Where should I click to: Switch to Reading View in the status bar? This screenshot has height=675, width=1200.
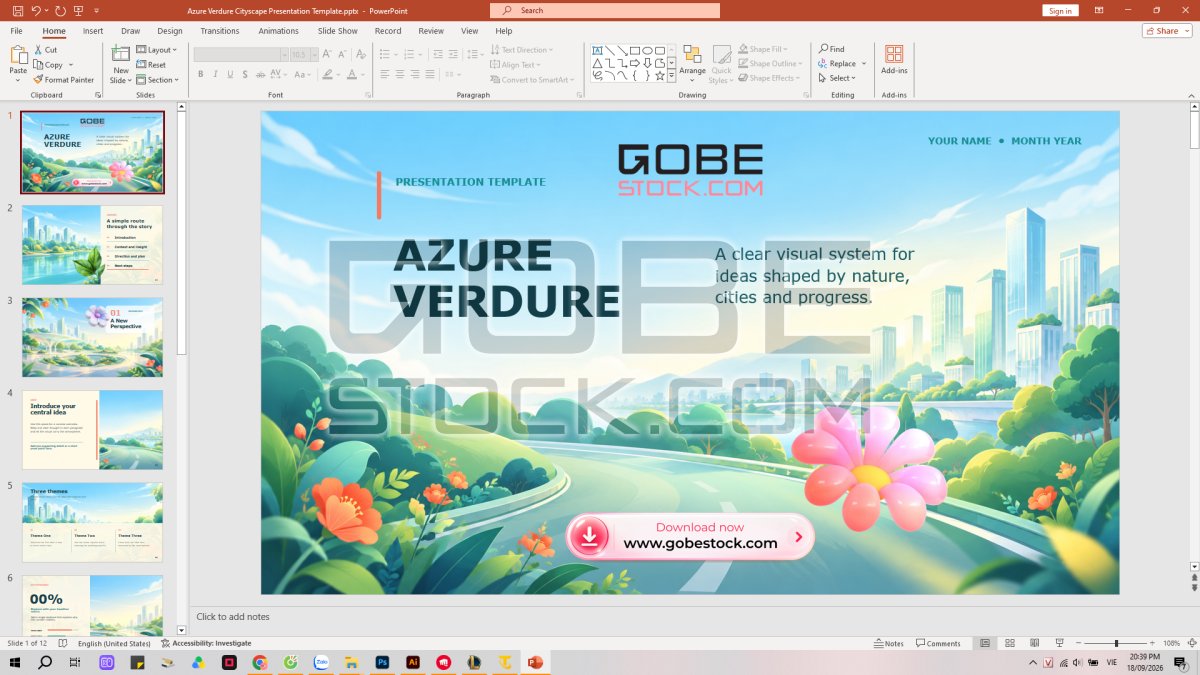tap(1033, 643)
